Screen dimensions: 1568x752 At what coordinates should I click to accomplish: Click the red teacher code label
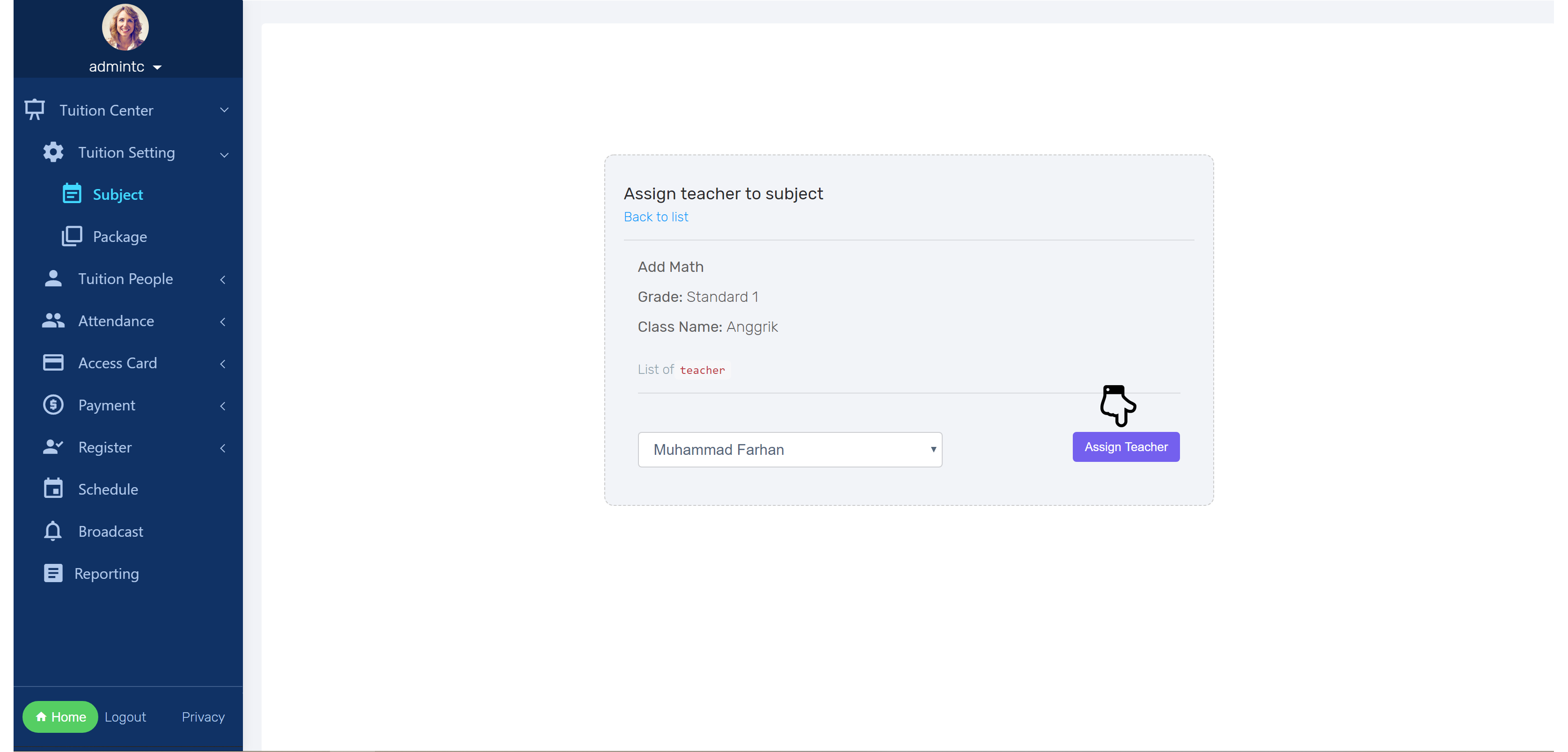pyautogui.click(x=703, y=370)
